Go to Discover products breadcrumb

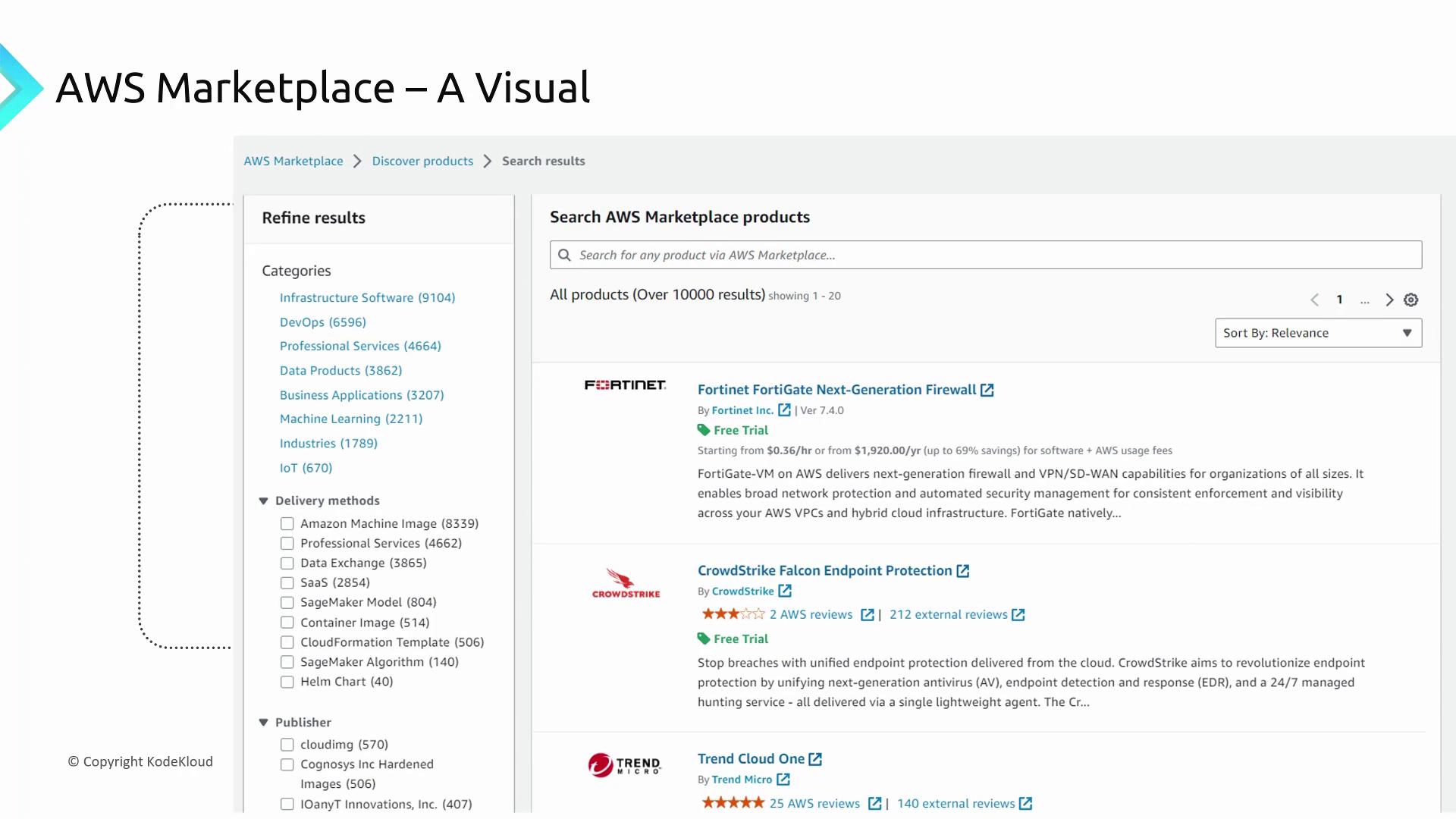(x=422, y=161)
